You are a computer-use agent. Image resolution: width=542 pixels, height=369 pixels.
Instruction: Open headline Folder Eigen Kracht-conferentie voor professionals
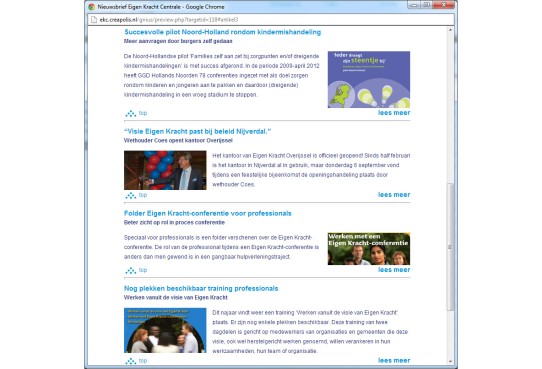[208, 213]
